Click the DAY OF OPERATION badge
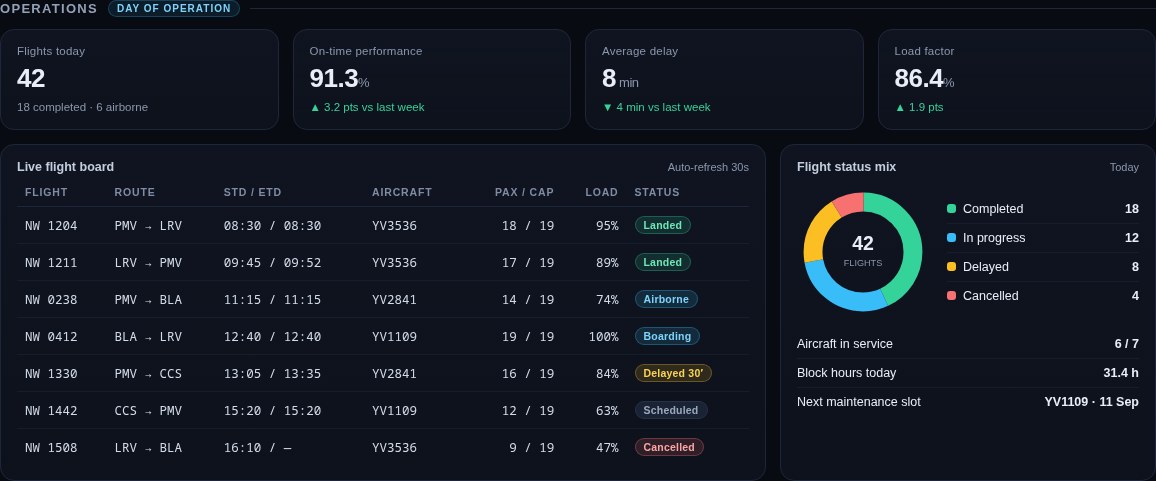This screenshot has width=1156, height=481. 174,9
